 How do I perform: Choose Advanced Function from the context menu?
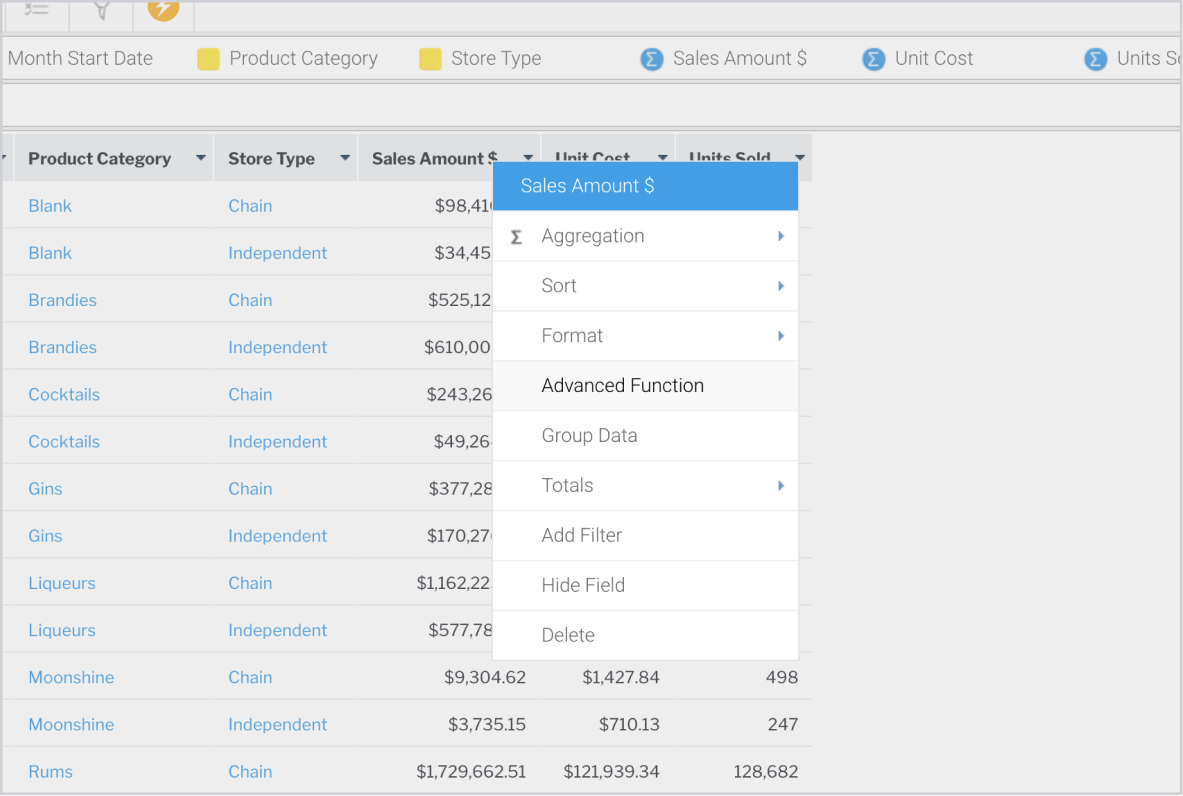622,386
